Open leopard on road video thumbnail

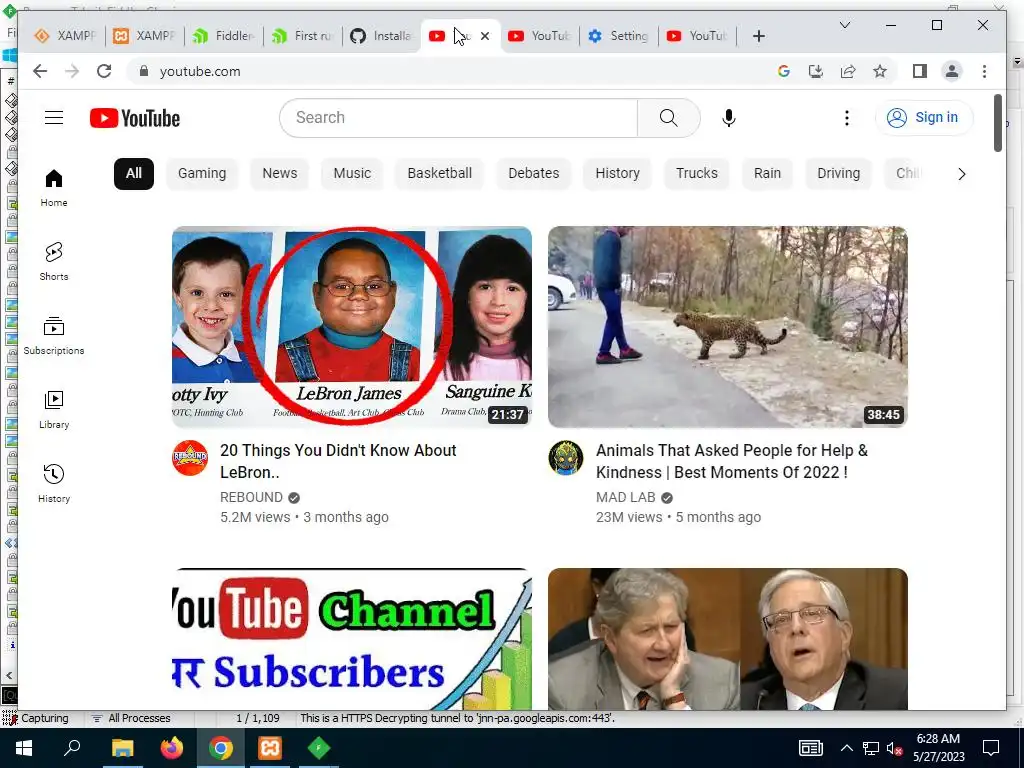pos(728,327)
